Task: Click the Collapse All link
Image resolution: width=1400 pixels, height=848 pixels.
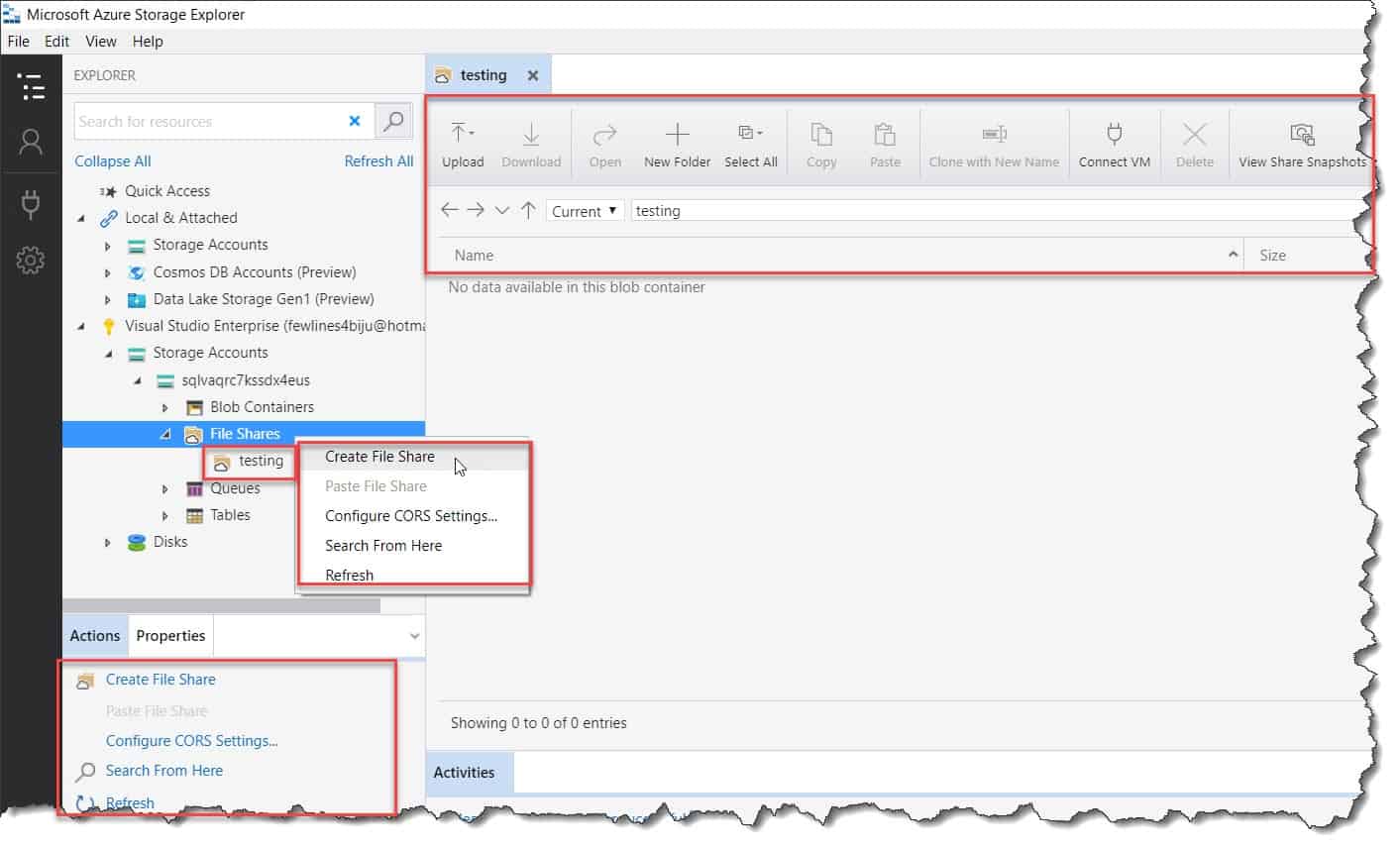Action: click(x=113, y=161)
